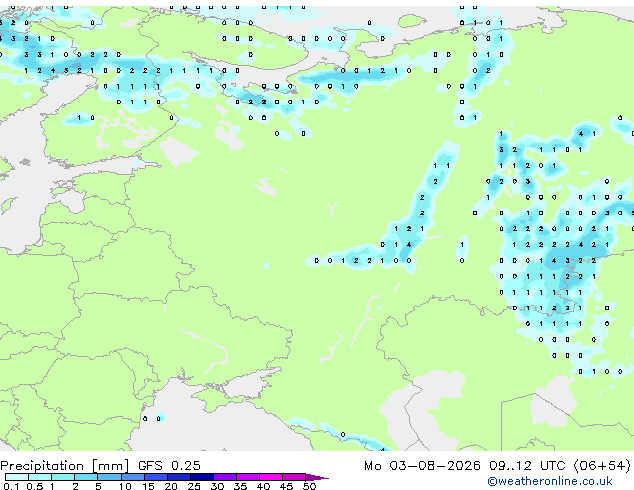Click the '45' legend scale label
This screenshot has height=490, width=634.
coord(286,486)
